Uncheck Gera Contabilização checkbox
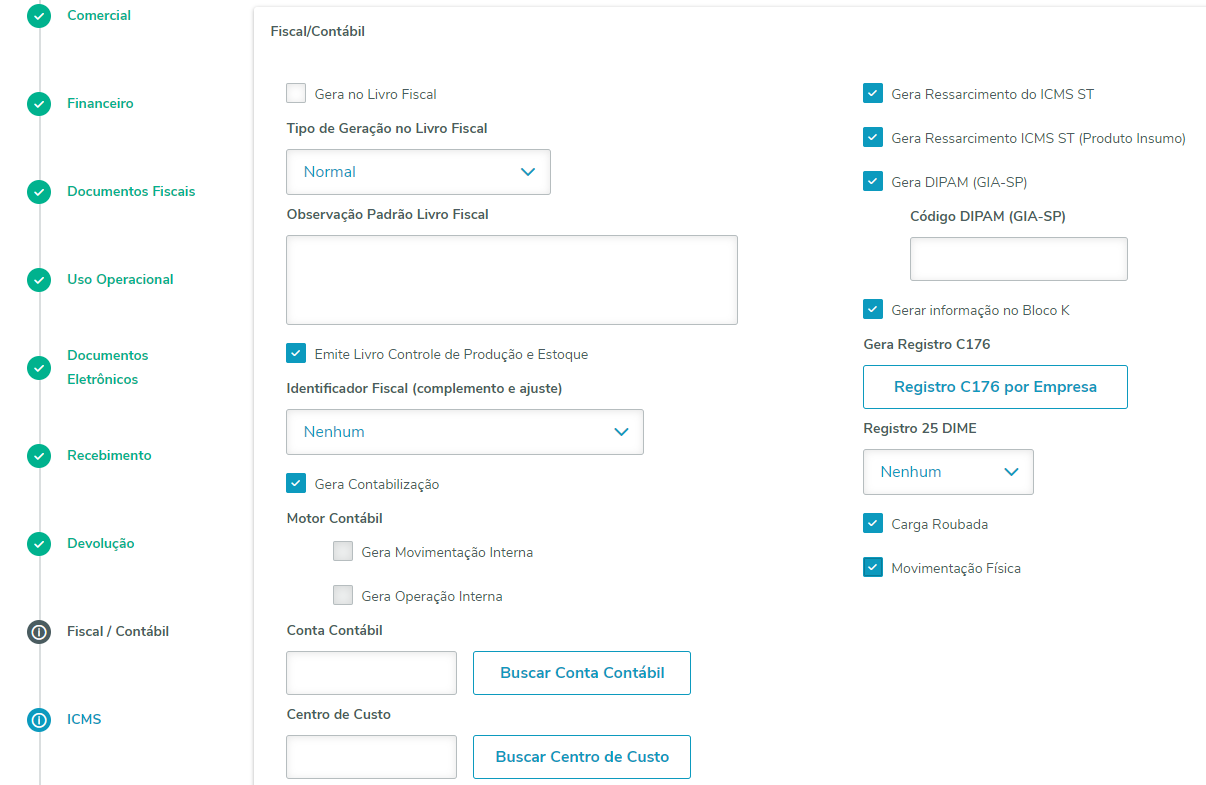The width and height of the screenshot is (1206, 785). (x=296, y=484)
